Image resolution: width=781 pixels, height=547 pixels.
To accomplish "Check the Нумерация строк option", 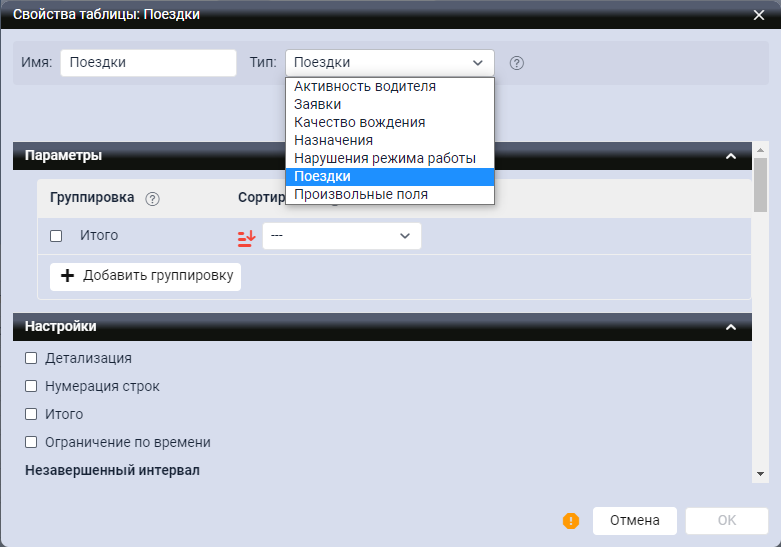I will pos(32,386).
